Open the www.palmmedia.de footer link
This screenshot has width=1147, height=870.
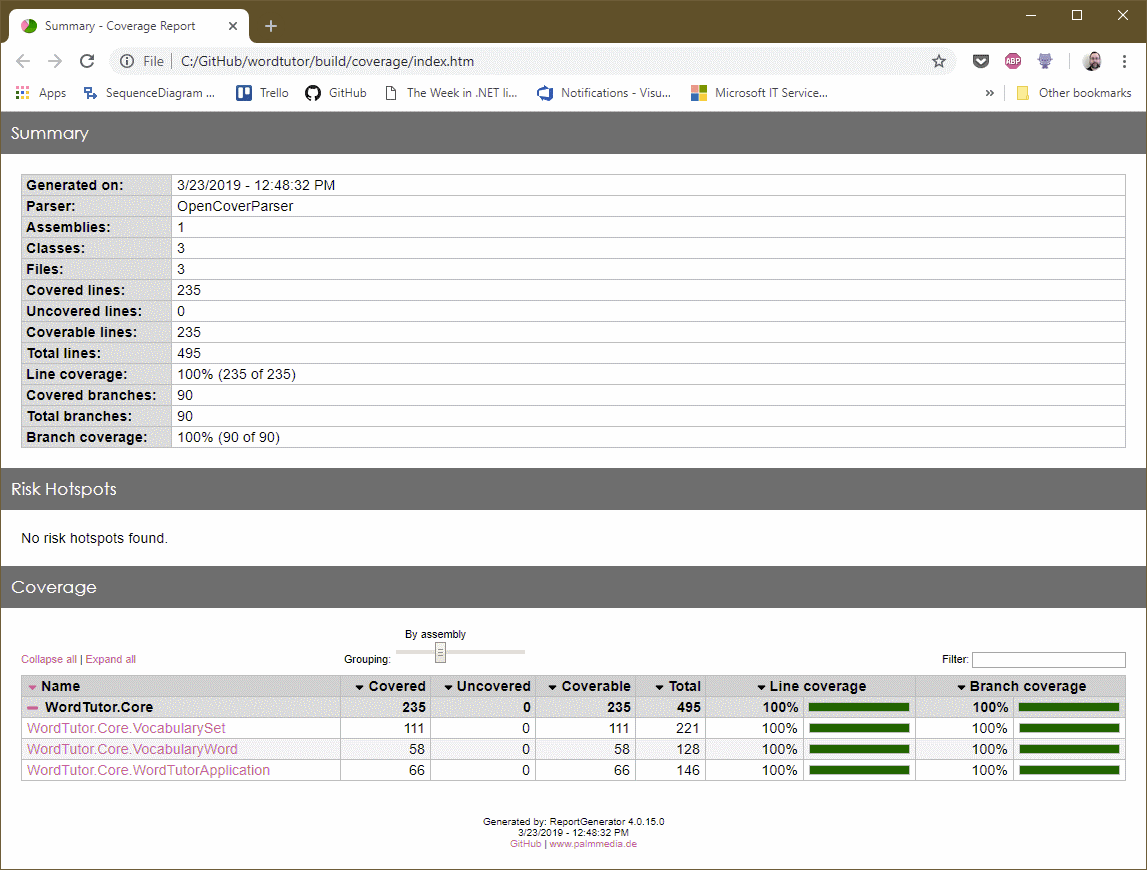pyautogui.click(x=593, y=844)
